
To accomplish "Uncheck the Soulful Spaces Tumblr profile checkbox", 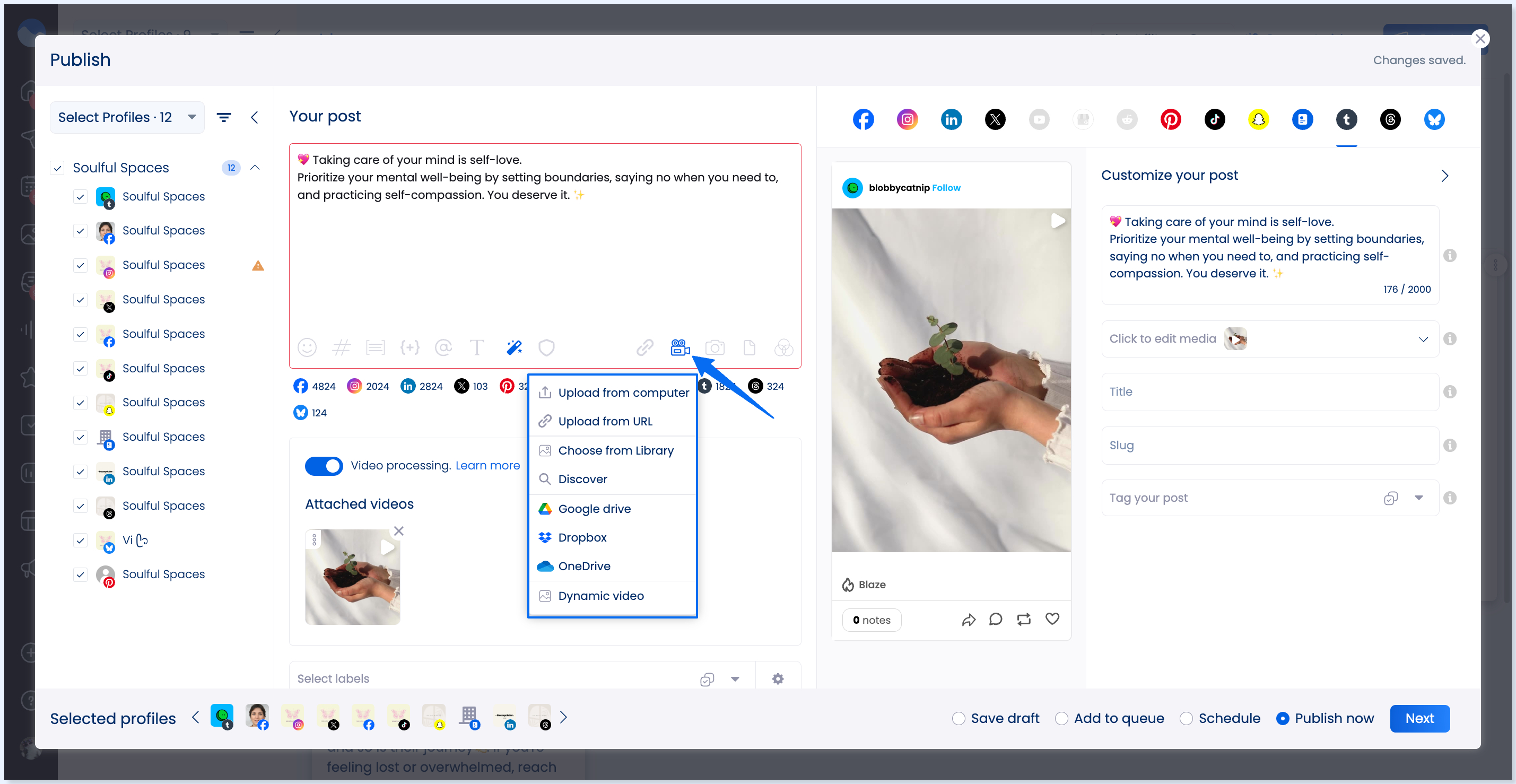I will (x=81, y=197).
